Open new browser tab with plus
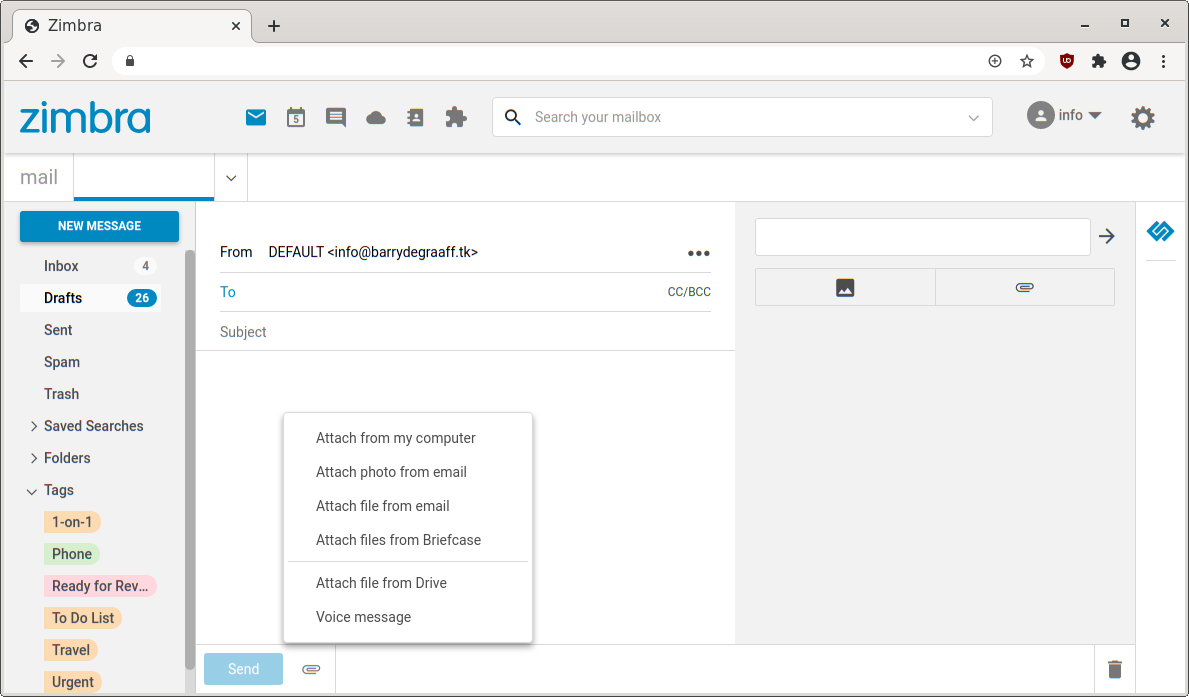Image resolution: width=1189 pixels, height=697 pixels. tap(274, 26)
